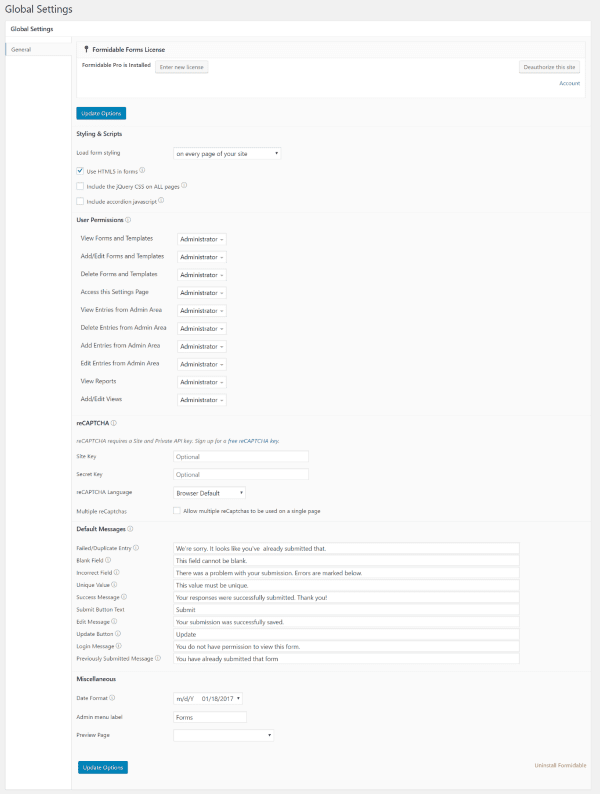Image resolution: width=600 pixels, height=794 pixels.
Task: Expand the reCAPTCHA Language dropdown
Action: click(209, 493)
